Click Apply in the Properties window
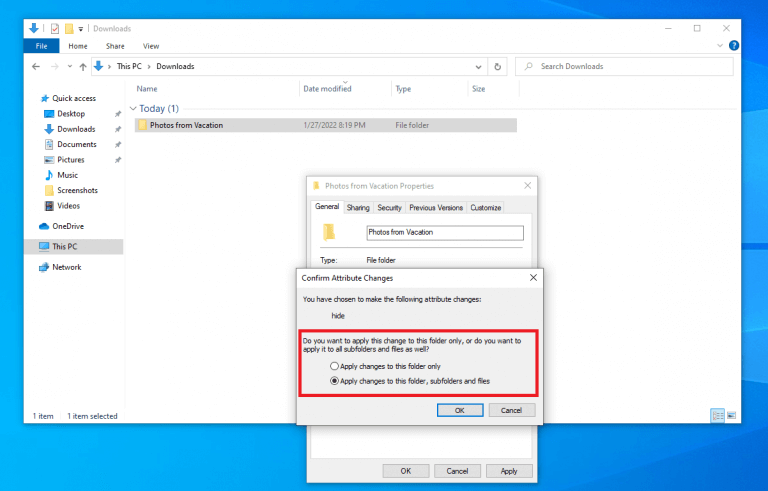768x491 pixels. (509, 471)
